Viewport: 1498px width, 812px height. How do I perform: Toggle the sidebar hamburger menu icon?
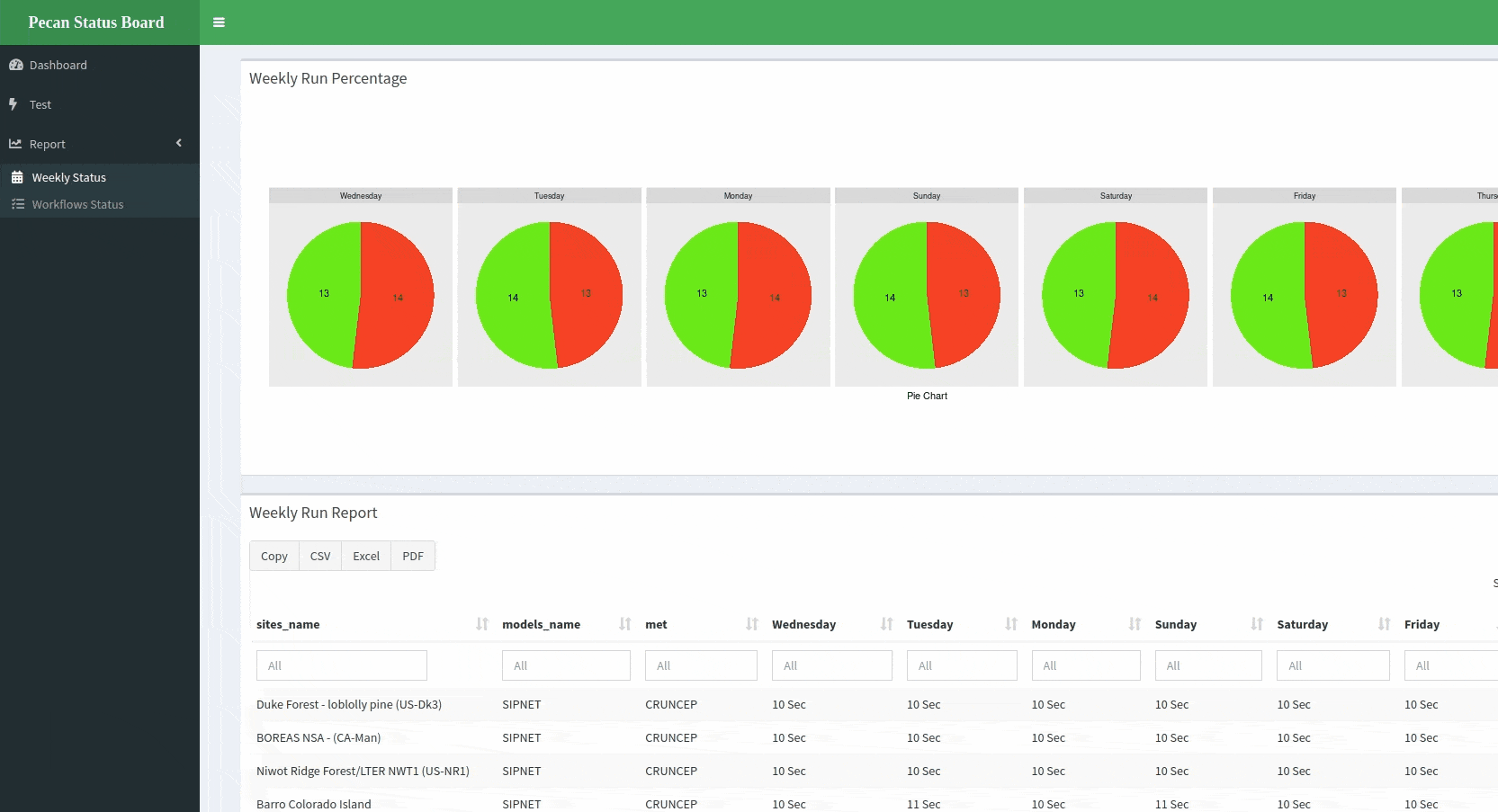[x=219, y=22]
